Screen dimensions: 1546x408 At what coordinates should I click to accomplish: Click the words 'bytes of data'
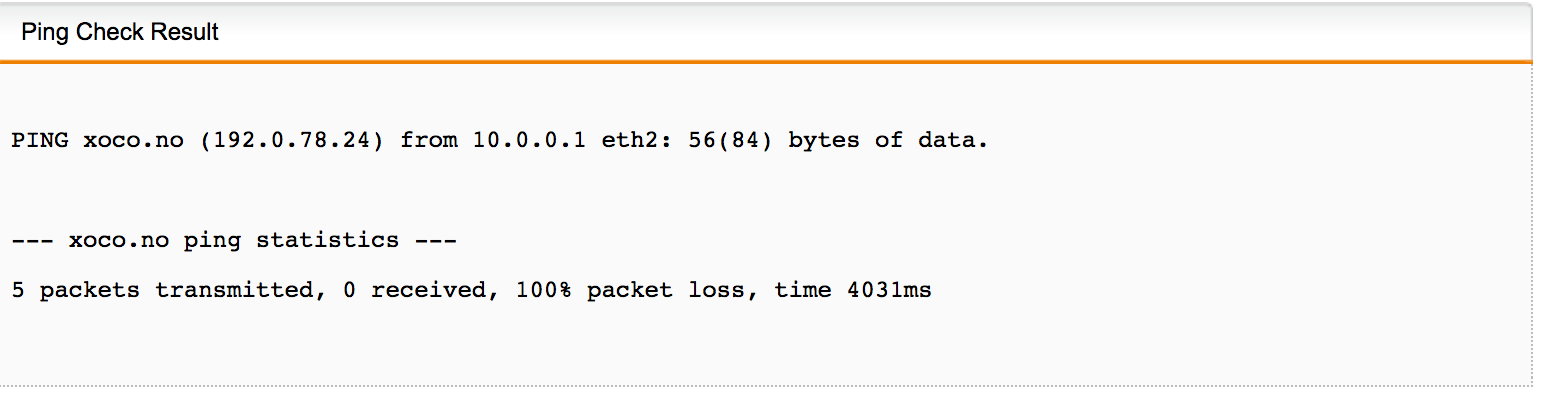point(888,140)
